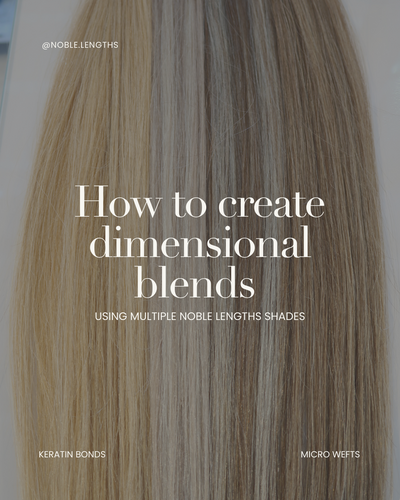
Task: Click the @NOBLE.LENGTHS handle text
Action: coord(80,45)
